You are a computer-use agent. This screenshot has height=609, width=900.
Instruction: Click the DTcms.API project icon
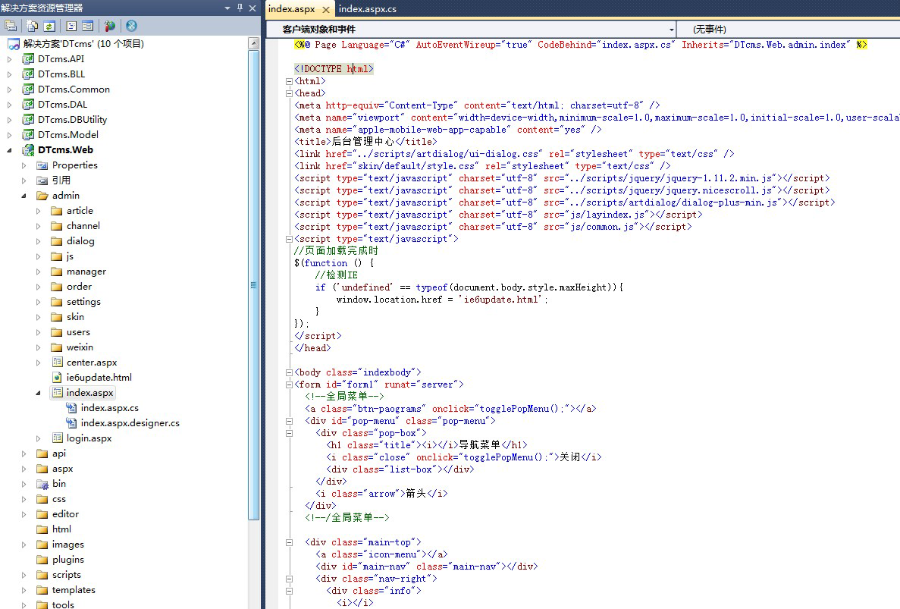click(27, 59)
